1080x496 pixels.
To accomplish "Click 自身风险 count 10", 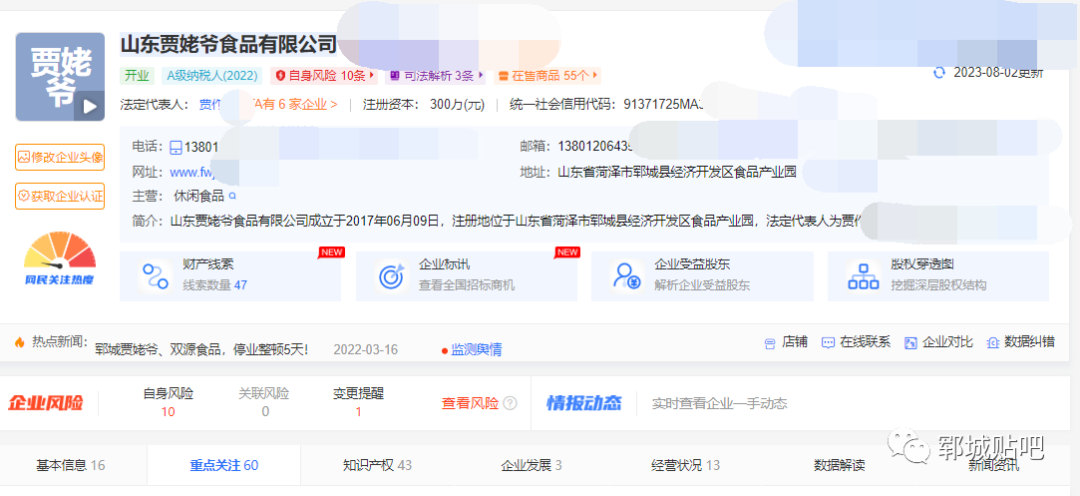I will click(168, 412).
